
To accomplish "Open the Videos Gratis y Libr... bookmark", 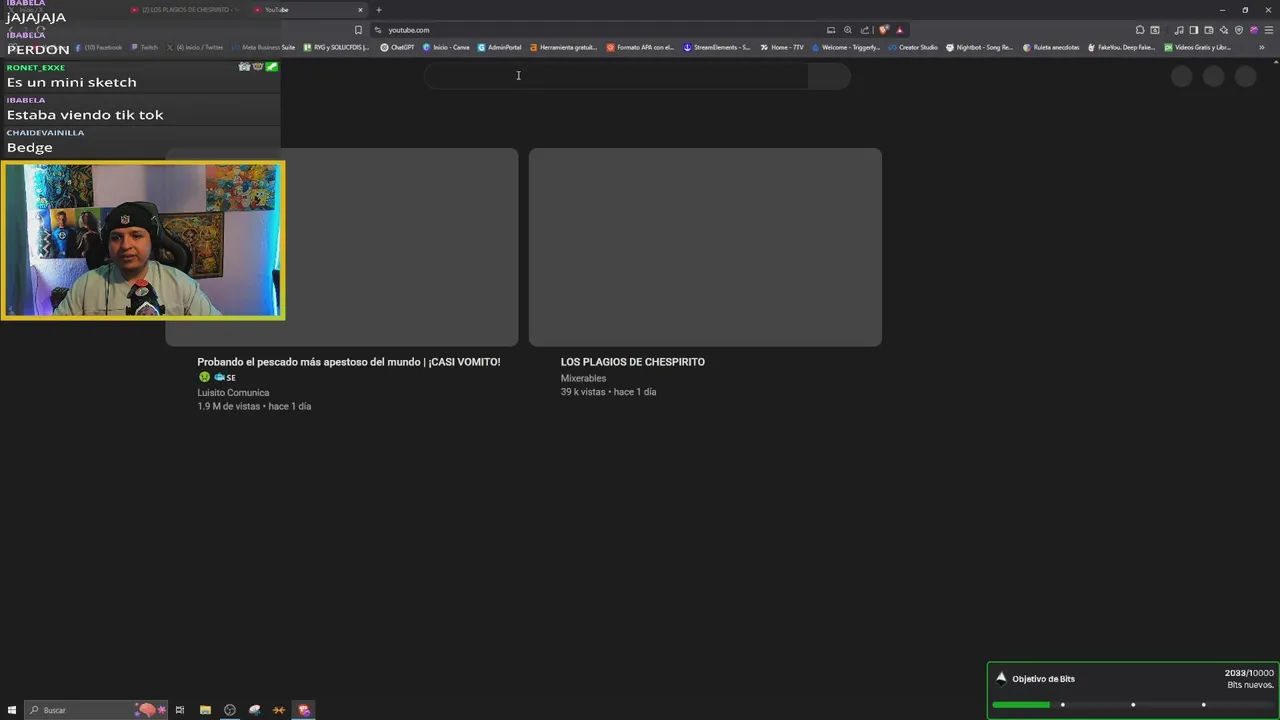I will click(x=1198, y=47).
